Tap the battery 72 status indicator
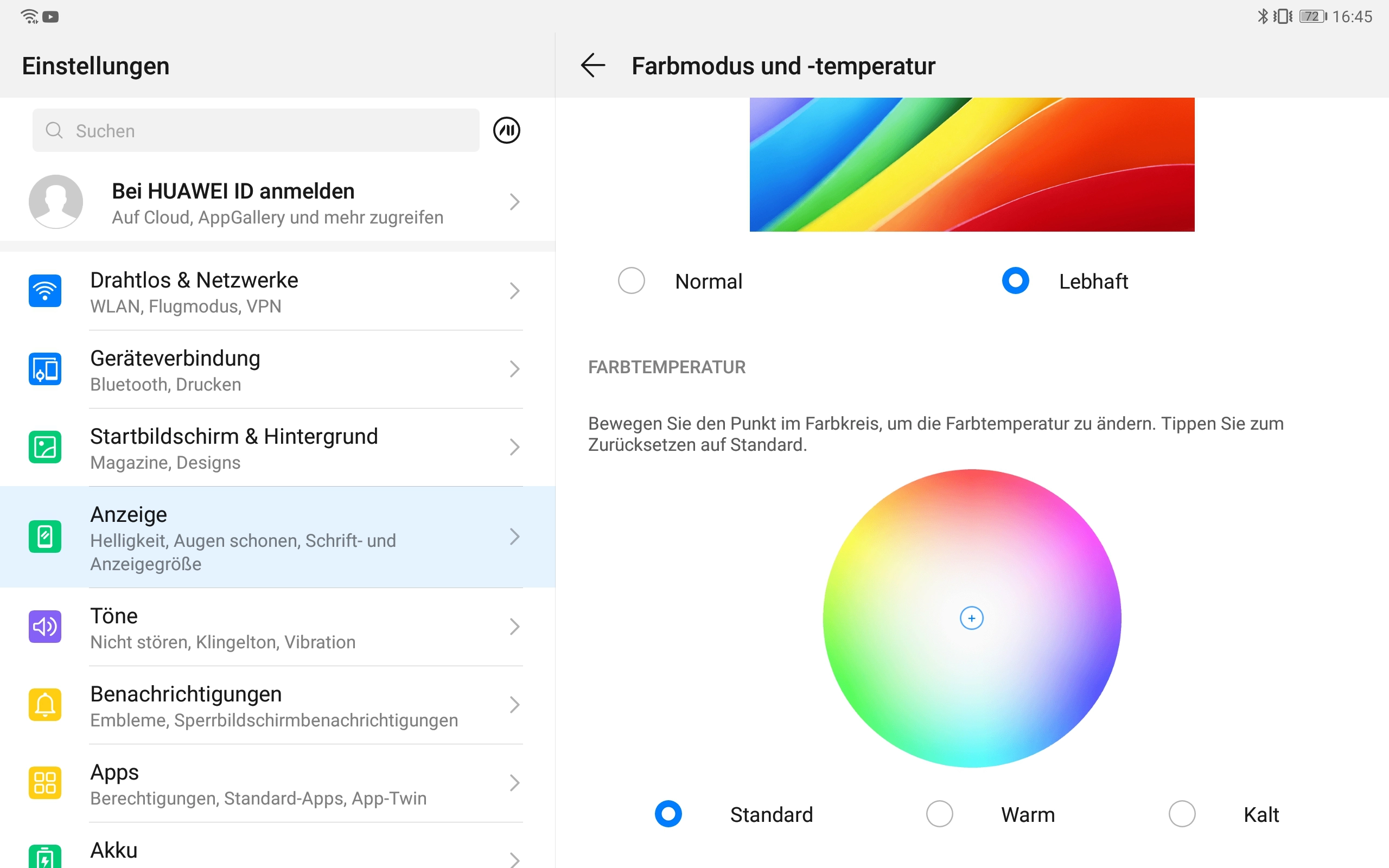This screenshot has width=1389, height=868. click(1313, 16)
